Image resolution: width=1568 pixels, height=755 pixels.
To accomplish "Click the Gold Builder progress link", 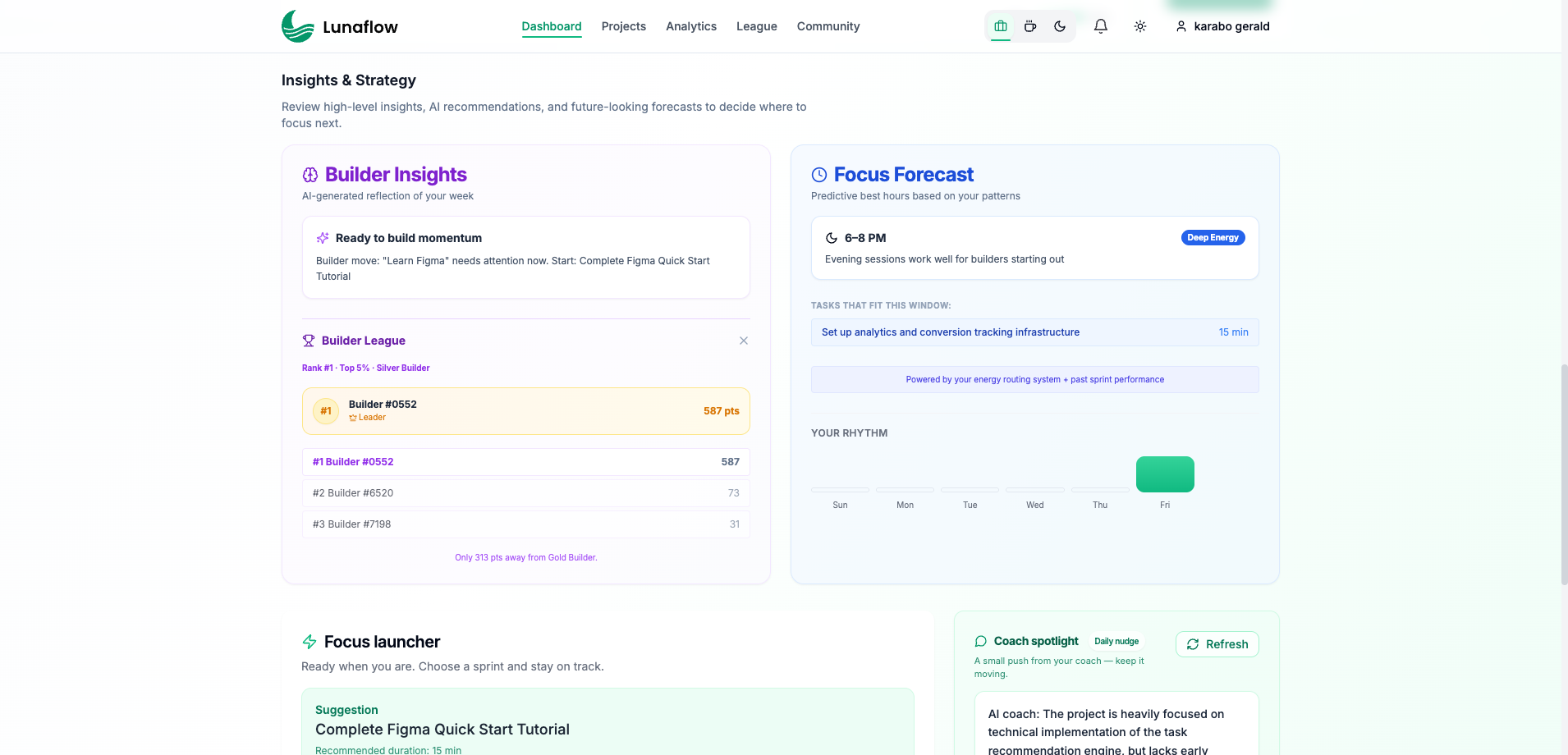I will pyautogui.click(x=525, y=556).
